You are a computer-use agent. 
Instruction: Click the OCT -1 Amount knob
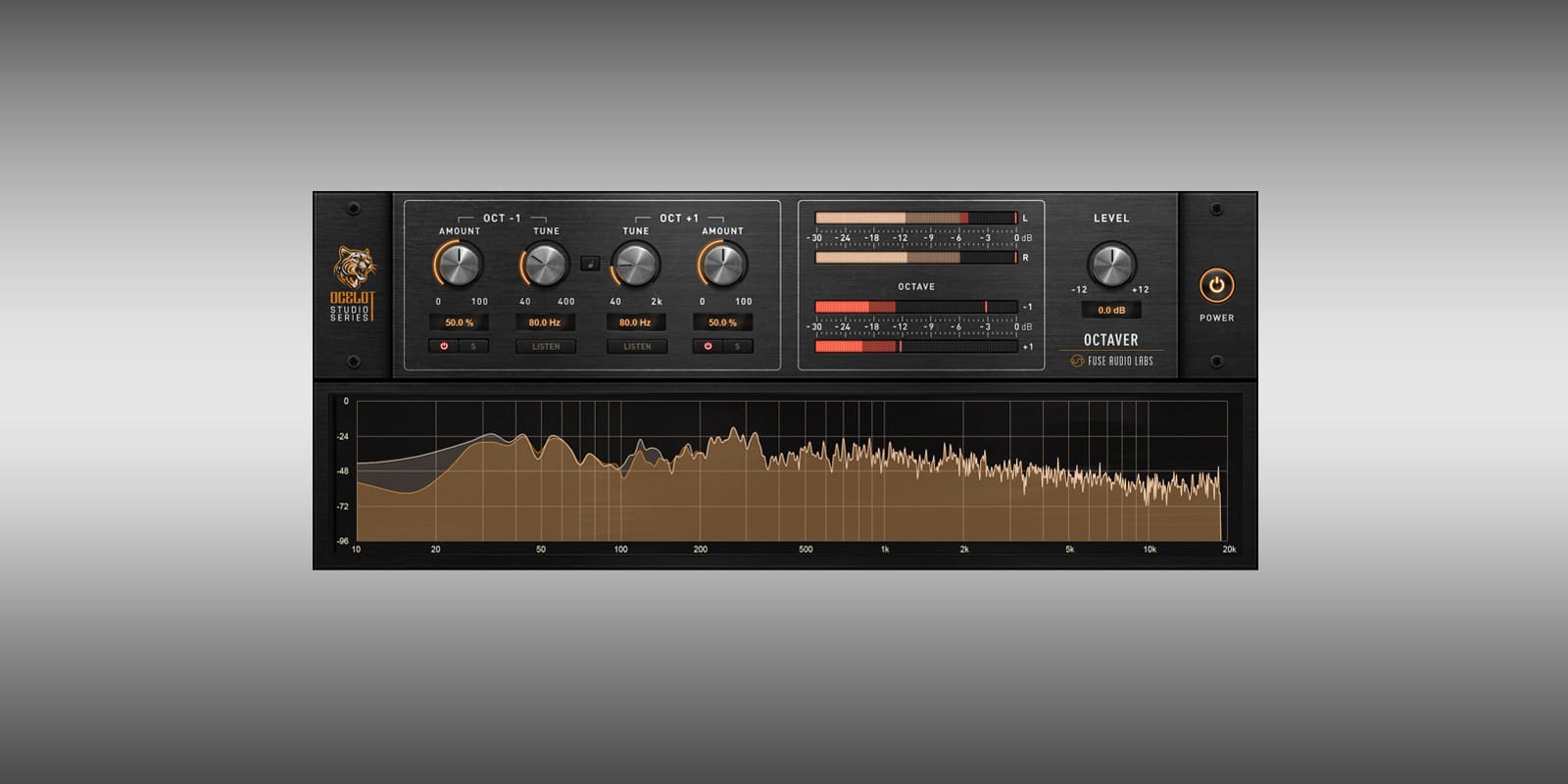pos(459,264)
